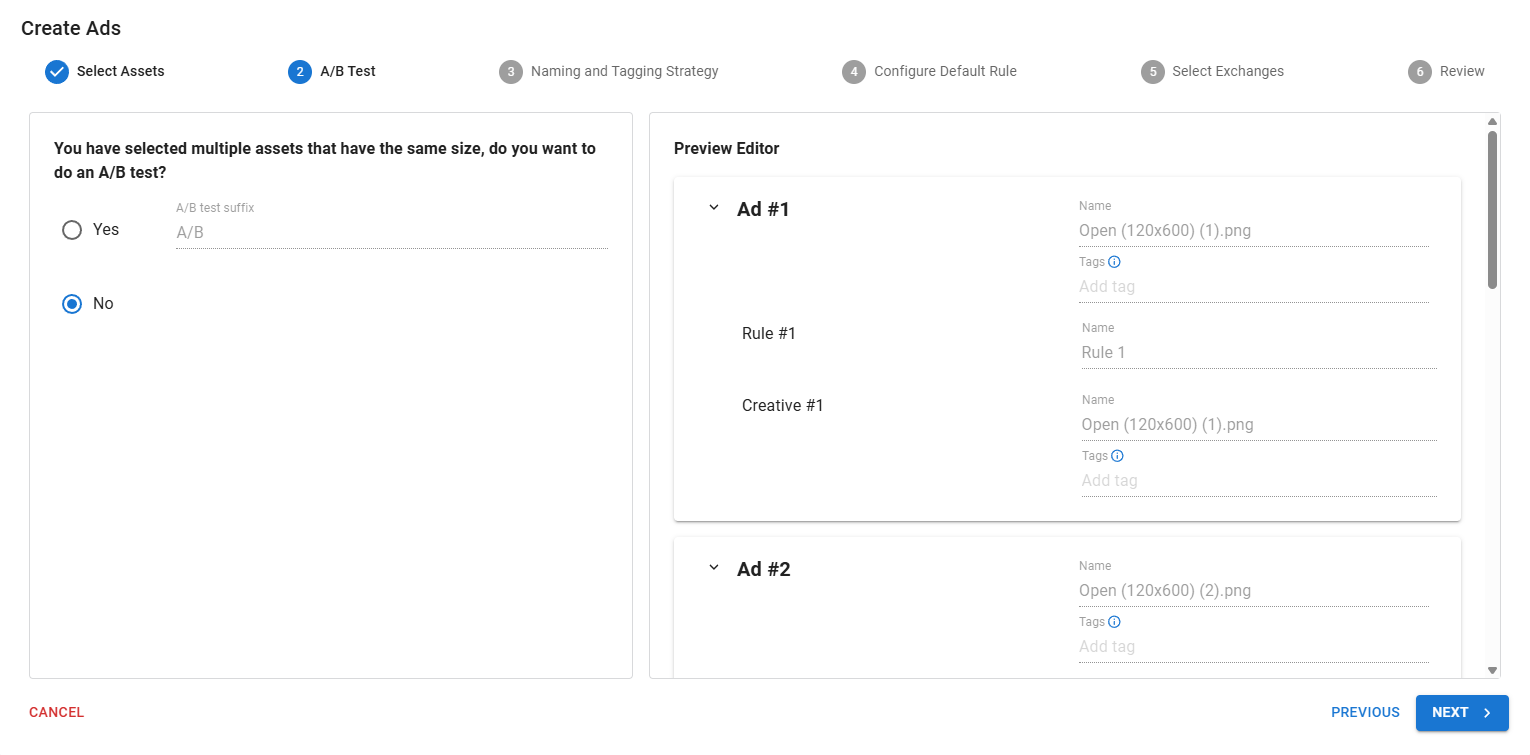Go to Naming and Tagging Strategy step
Image resolution: width=1530 pixels, height=755 pixels.
coord(624,72)
